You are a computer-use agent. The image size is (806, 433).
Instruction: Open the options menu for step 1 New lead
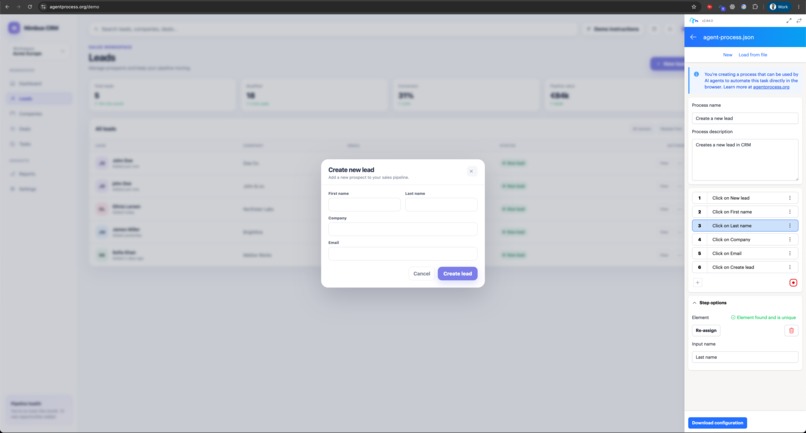point(790,198)
